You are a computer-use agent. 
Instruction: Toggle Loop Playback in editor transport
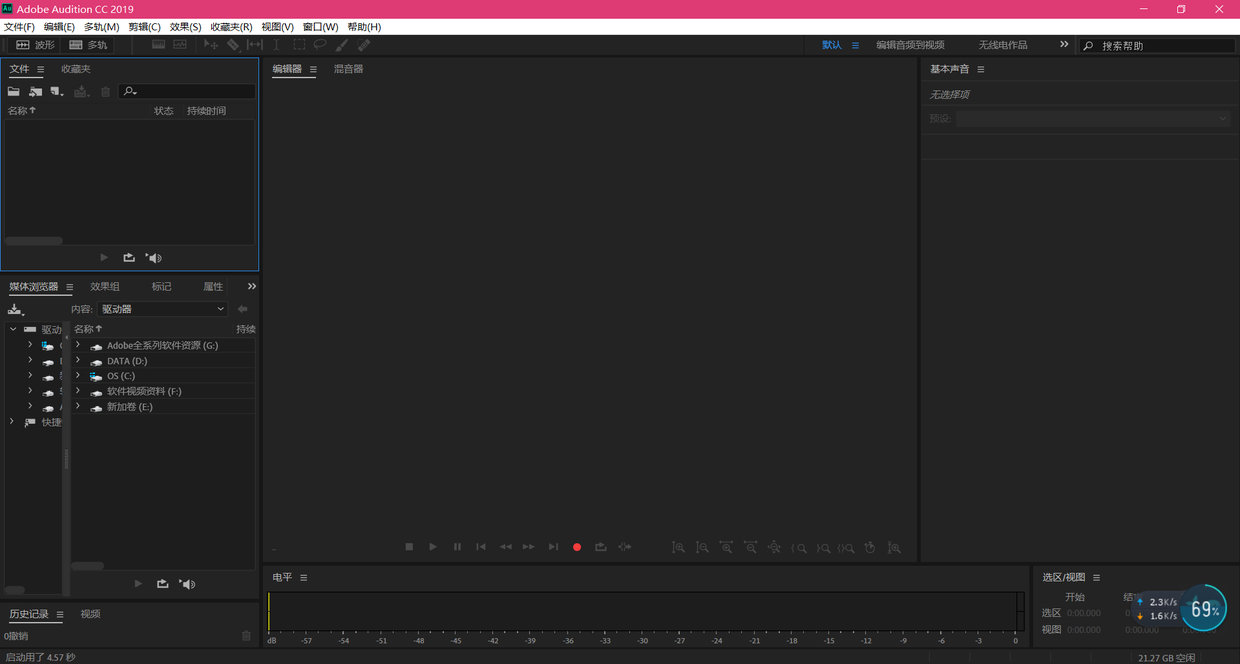tap(601, 547)
